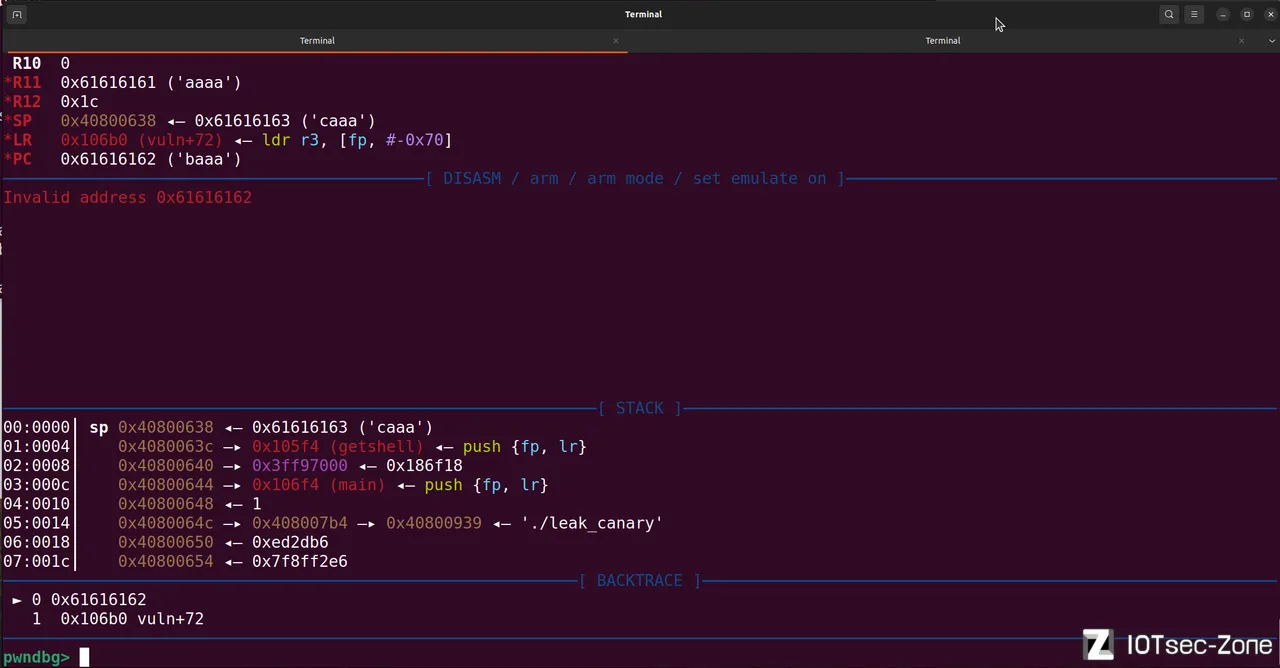
Task: Click the stack offset 05:0014
Action: tap(36, 523)
